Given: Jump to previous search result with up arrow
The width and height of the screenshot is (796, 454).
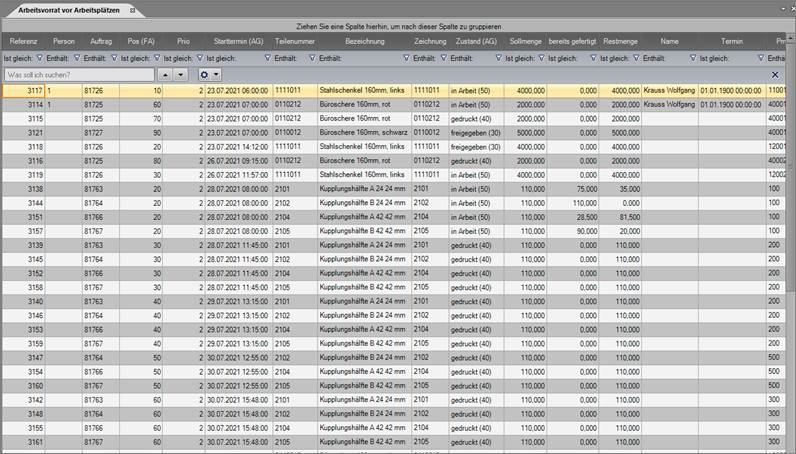Looking at the screenshot, I should [165, 75].
